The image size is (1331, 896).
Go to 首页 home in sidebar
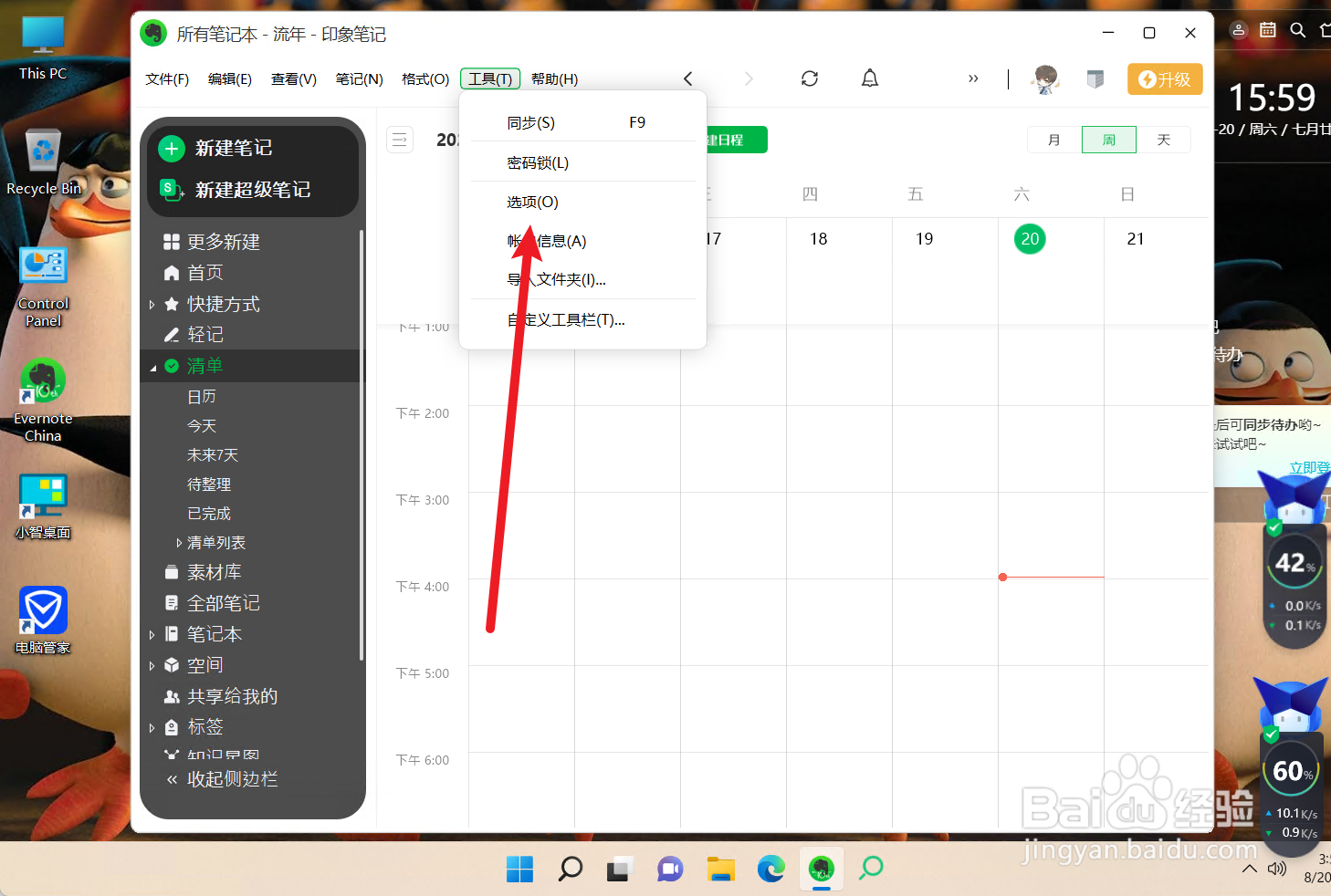pyautogui.click(x=194, y=273)
